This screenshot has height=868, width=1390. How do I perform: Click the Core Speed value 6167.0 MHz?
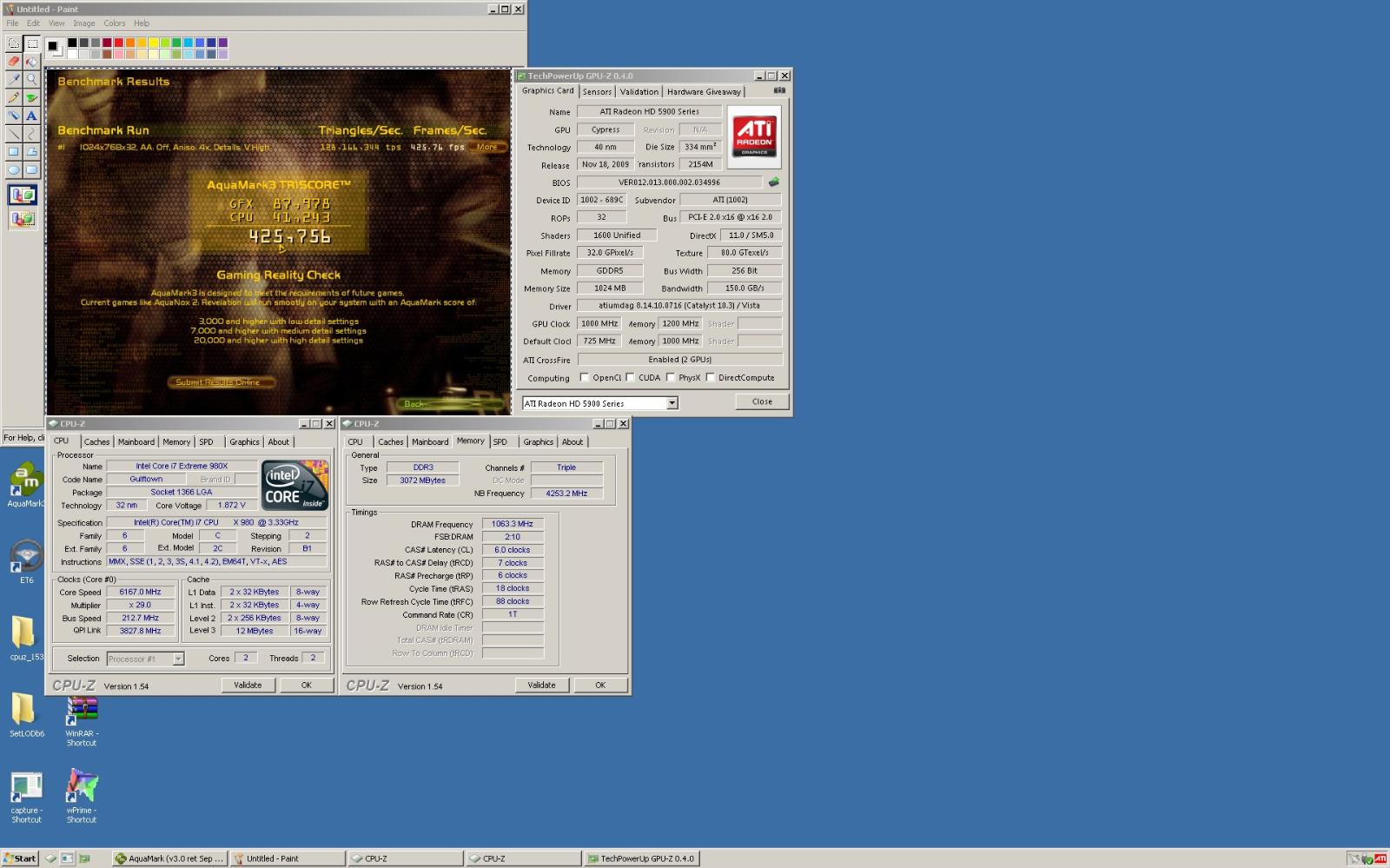click(140, 592)
